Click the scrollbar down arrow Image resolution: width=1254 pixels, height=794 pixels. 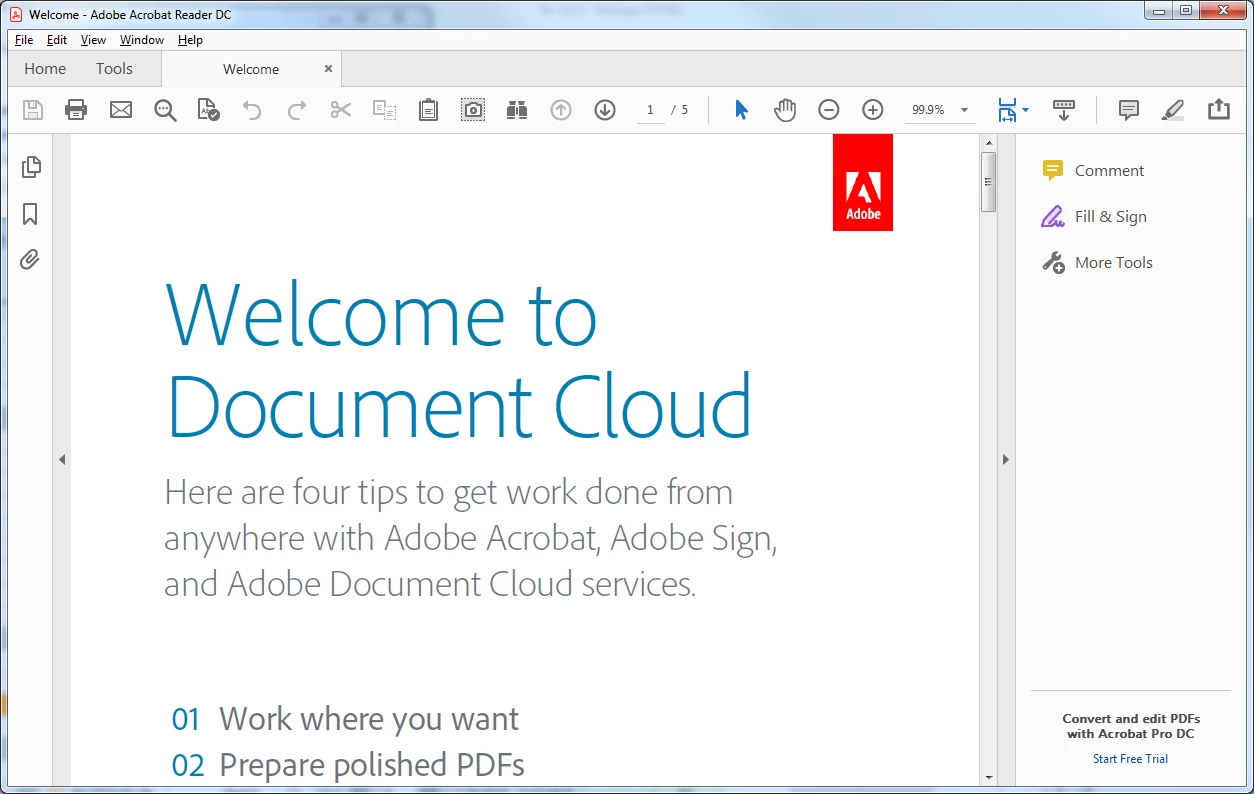[x=988, y=777]
